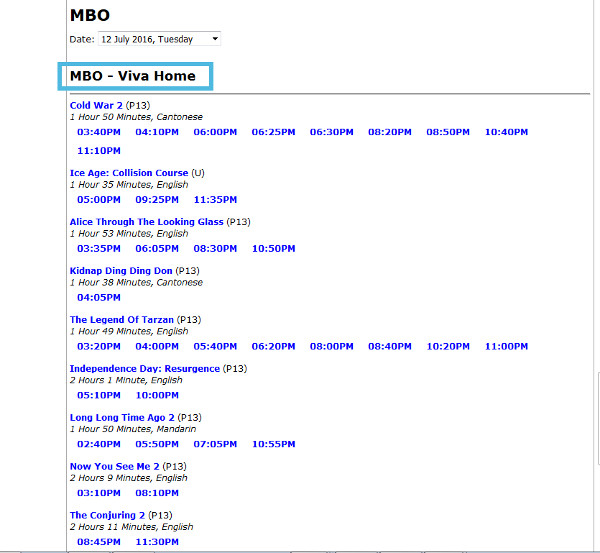
Task: Click '1 Hour 38 Minutes, Cantonese' text
Action: 136,282
